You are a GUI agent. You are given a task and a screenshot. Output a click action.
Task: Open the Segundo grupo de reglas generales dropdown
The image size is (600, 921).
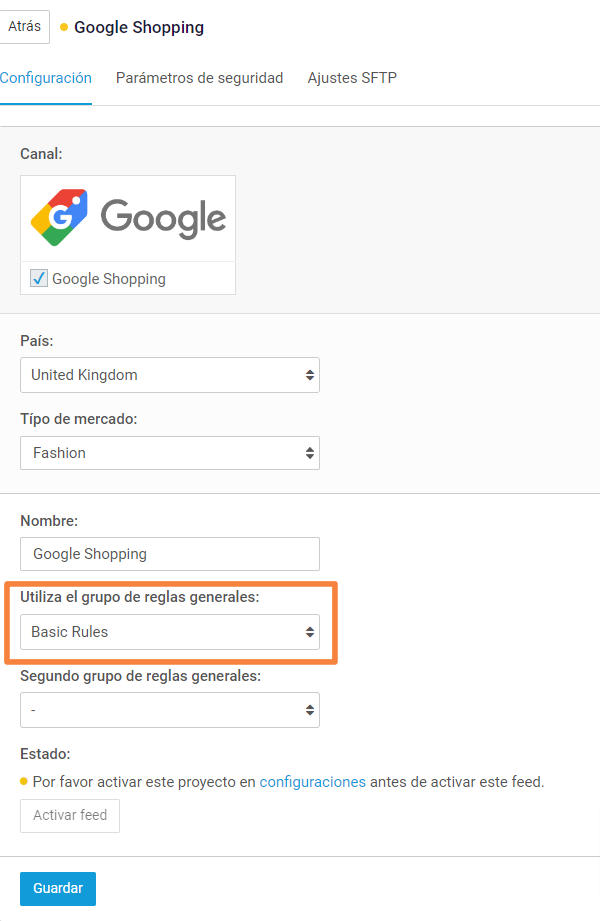tap(170, 710)
